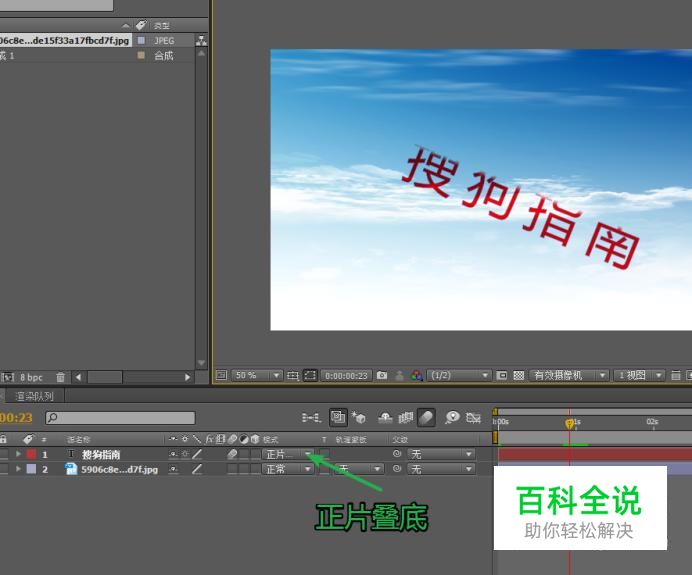Screen dimensions: 692x575
Task: Select the JPEG footage item in project panel
Action: (66, 41)
